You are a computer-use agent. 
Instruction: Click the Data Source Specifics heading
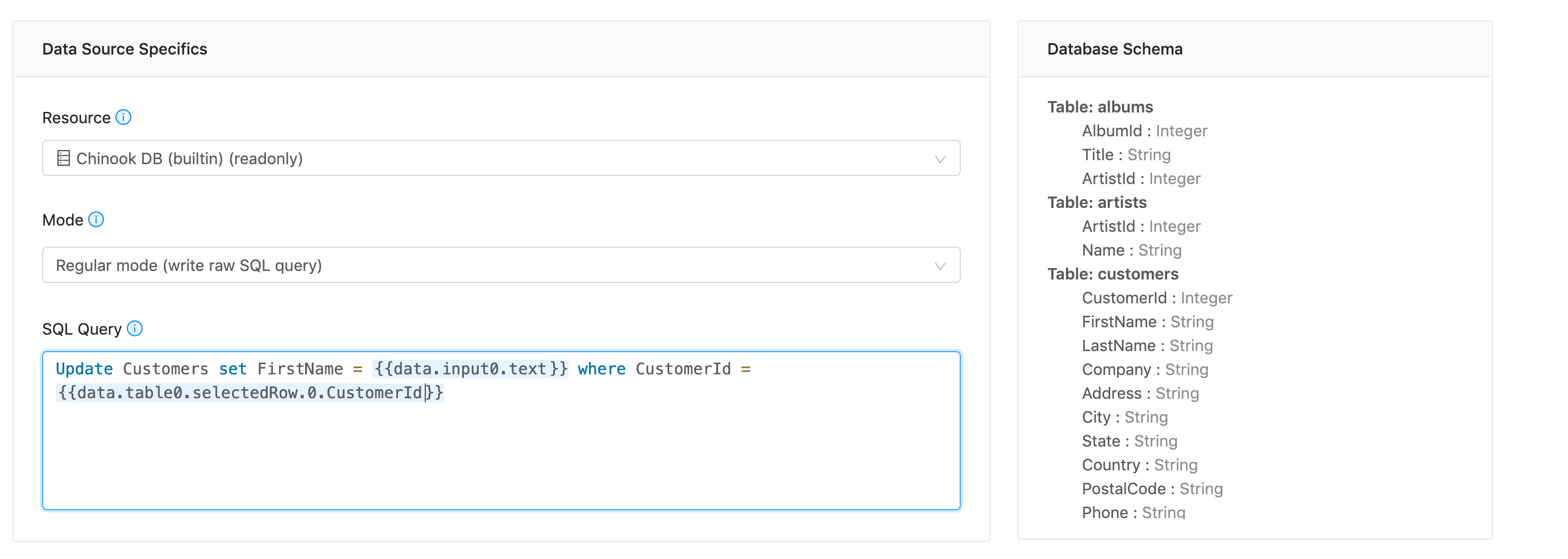tap(125, 49)
